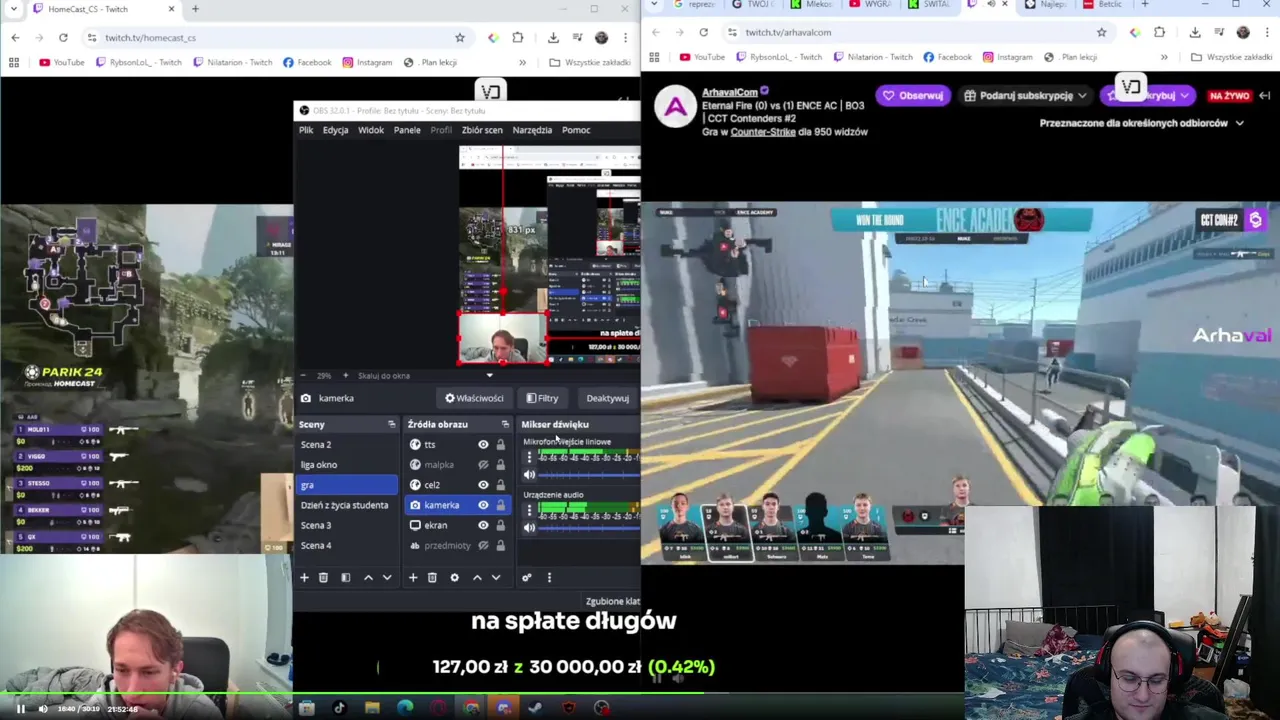Image resolution: width=1280 pixels, height=720 pixels.
Task: Open the Counter-Strike game link
Action: click(x=763, y=131)
